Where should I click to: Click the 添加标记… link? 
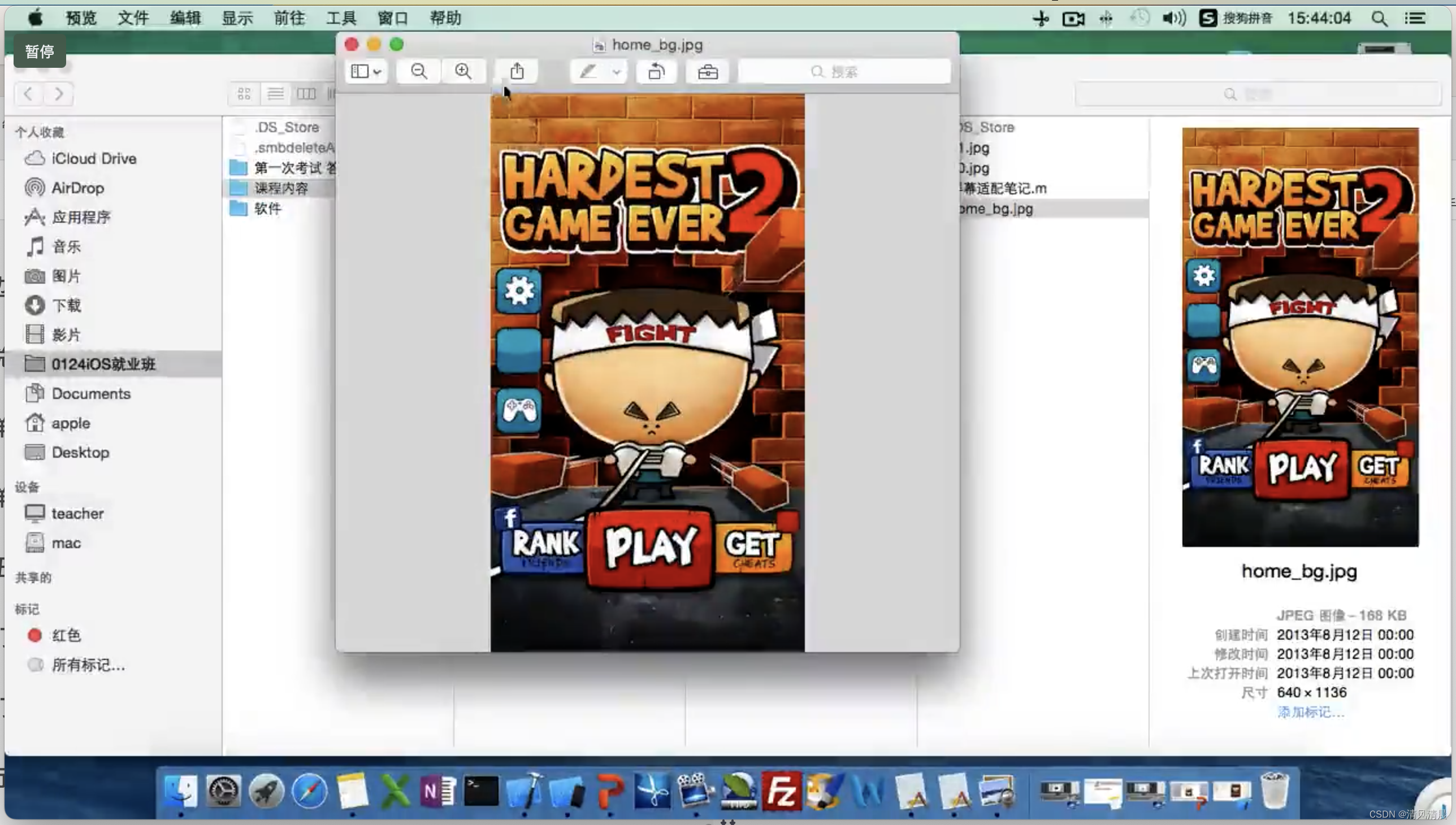[1311, 712]
